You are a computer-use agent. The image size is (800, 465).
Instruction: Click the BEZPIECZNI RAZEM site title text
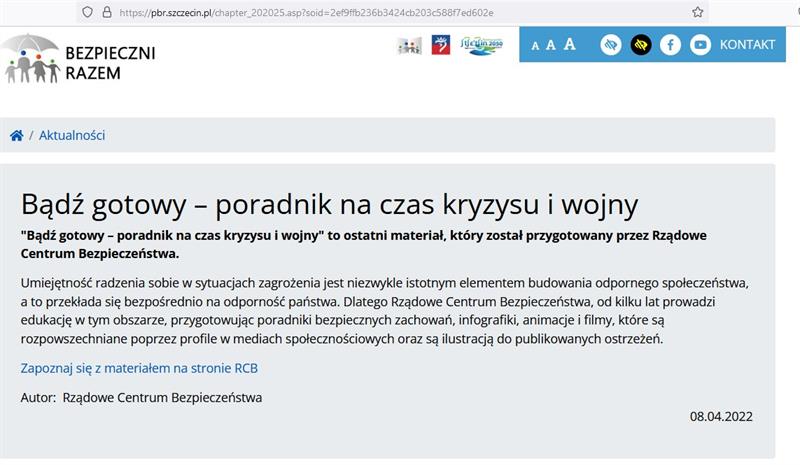click(x=110, y=60)
